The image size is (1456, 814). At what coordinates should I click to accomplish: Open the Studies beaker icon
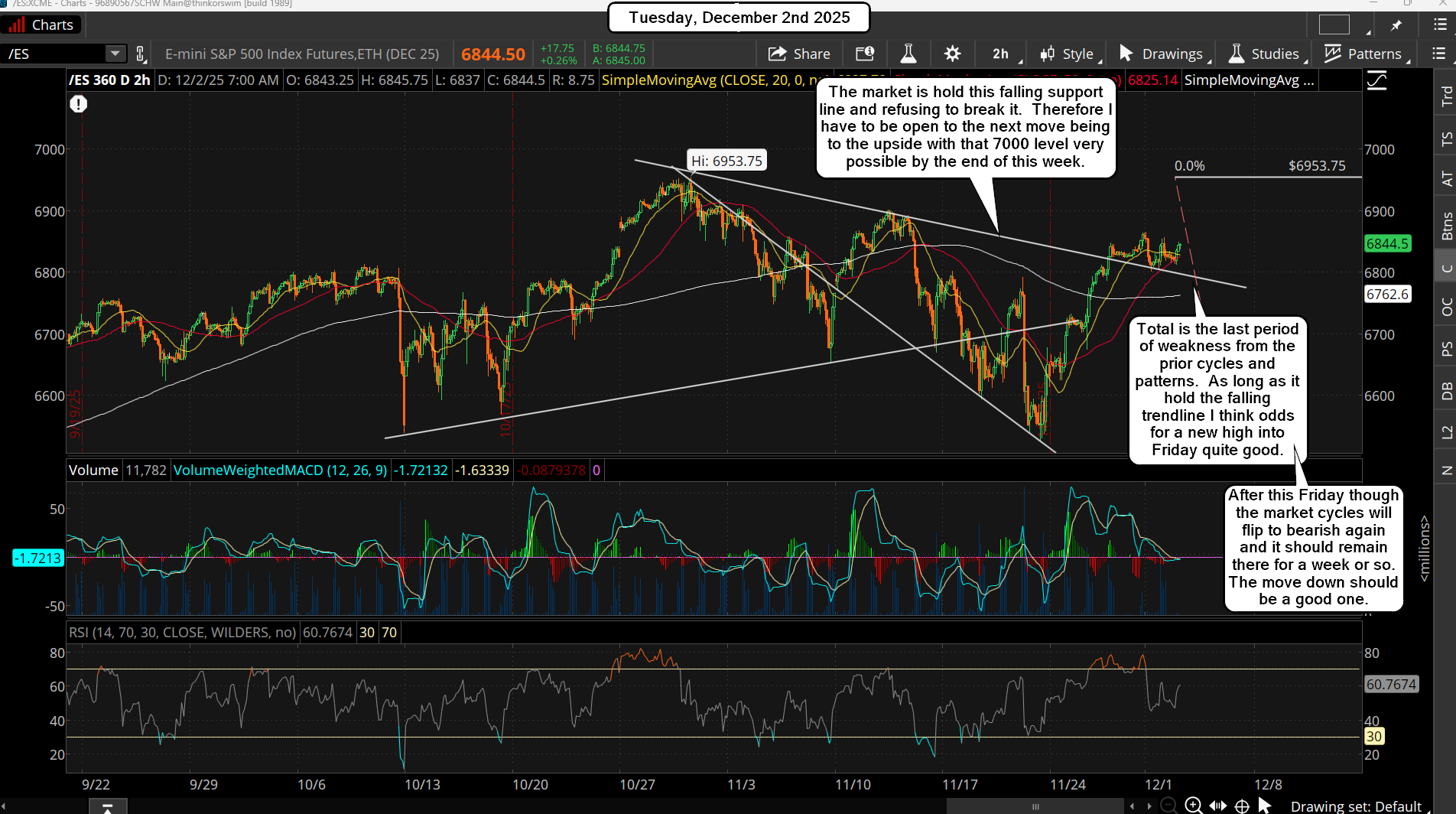(1236, 54)
